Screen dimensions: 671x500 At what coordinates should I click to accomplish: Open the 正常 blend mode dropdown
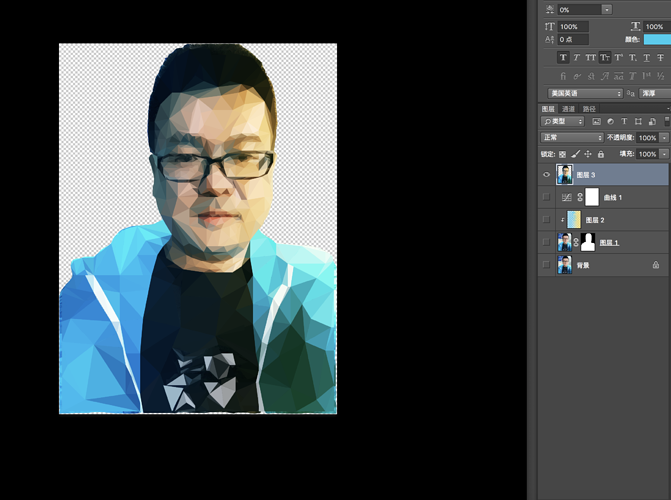pos(572,137)
